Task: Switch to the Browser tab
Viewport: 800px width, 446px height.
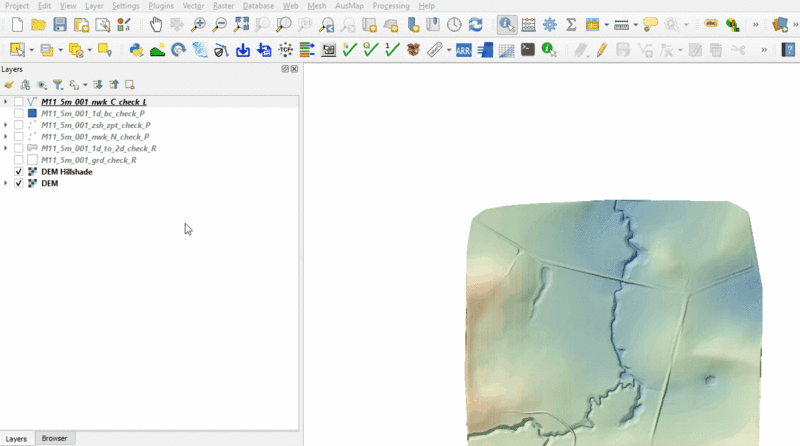Action: (54, 439)
